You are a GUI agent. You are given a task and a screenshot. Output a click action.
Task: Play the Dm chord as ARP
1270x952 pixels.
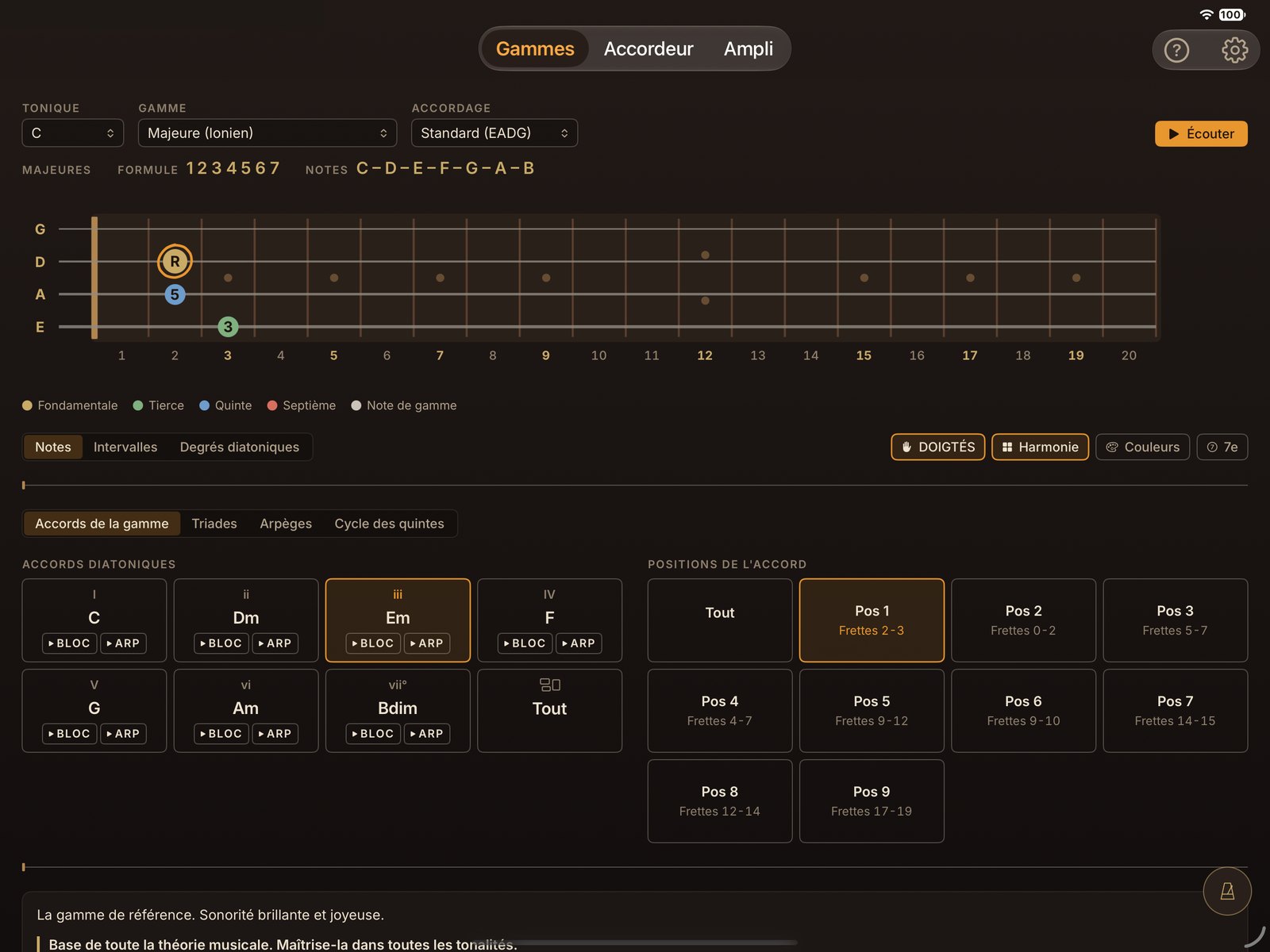(x=275, y=643)
